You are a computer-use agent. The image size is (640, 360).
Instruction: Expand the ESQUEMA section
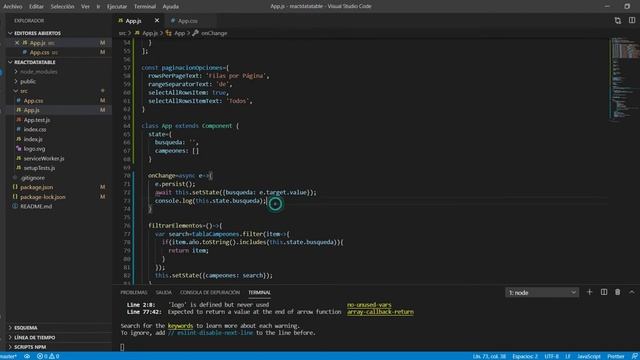pyautogui.click(x=26, y=328)
